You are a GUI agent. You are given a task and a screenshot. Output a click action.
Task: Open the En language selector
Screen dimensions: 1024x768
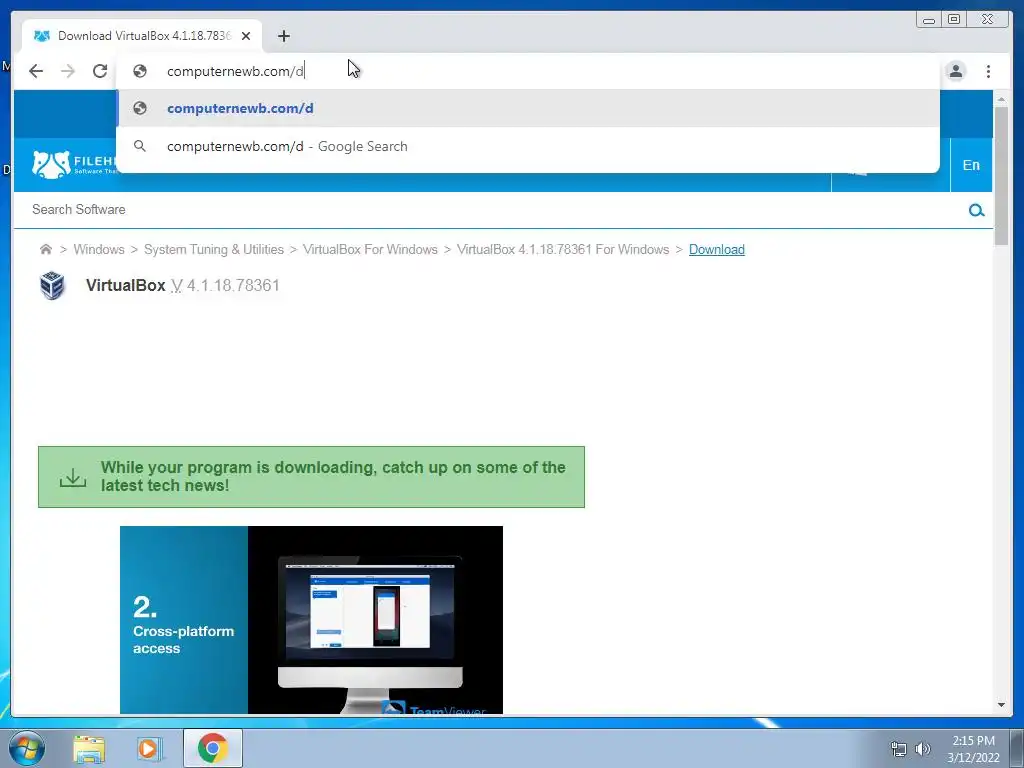[x=971, y=165]
